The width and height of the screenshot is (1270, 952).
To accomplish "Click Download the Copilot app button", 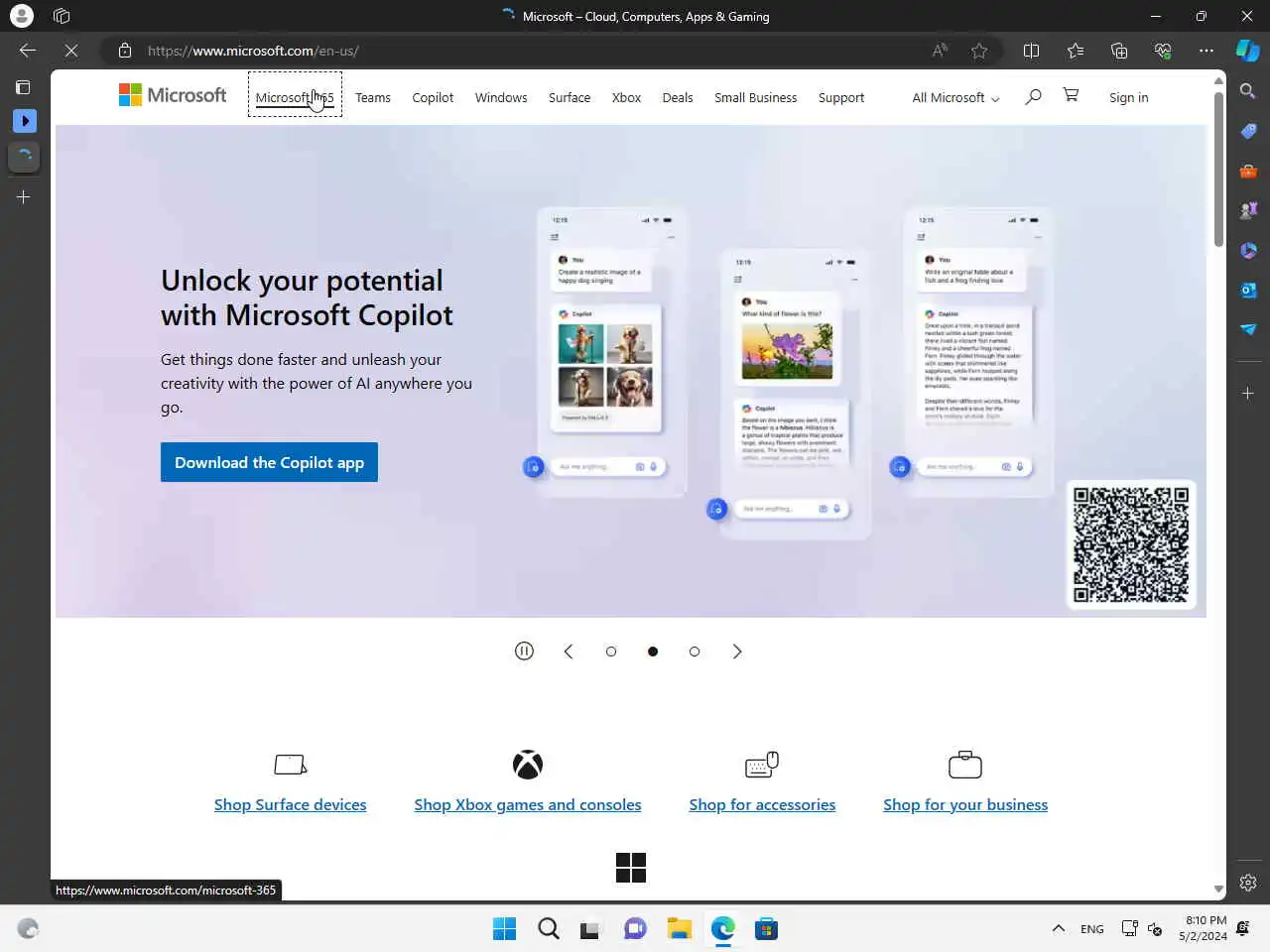I will pos(269,462).
